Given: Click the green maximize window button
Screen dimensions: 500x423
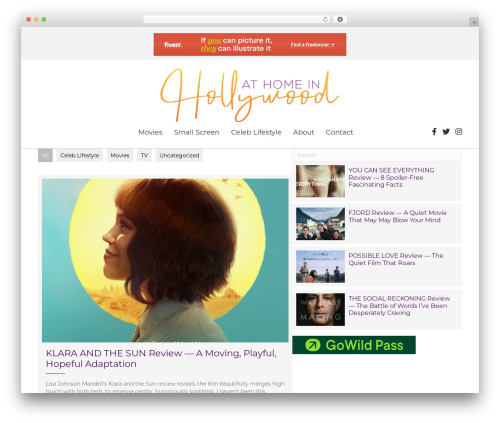Looking at the screenshot, I should click(44, 19).
